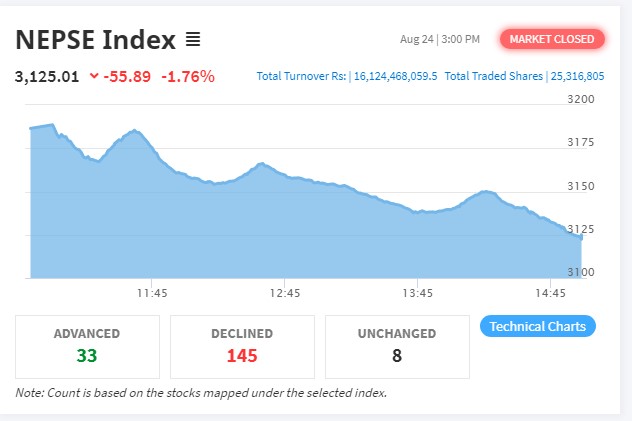Screen dimensions: 632x421
Task: Open the UNCHANGED 8 stocks card
Action: click(x=397, y=346)
